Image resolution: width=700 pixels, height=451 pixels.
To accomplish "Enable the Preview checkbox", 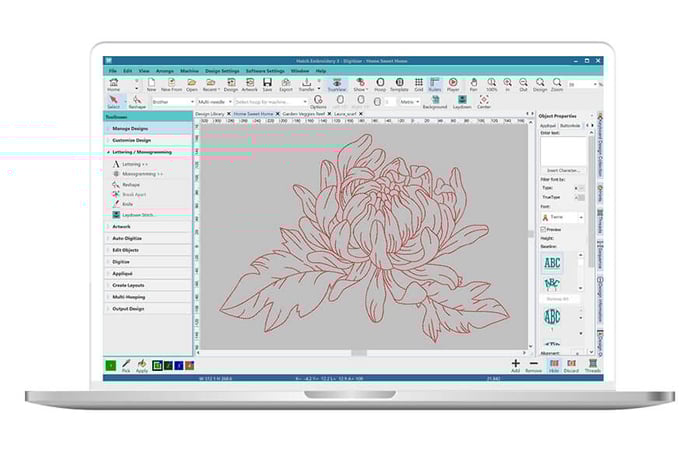I will 544,229.
